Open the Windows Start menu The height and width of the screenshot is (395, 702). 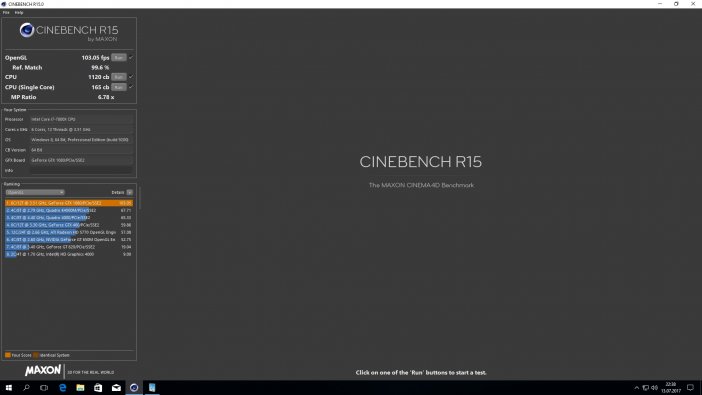coord(9,388)
